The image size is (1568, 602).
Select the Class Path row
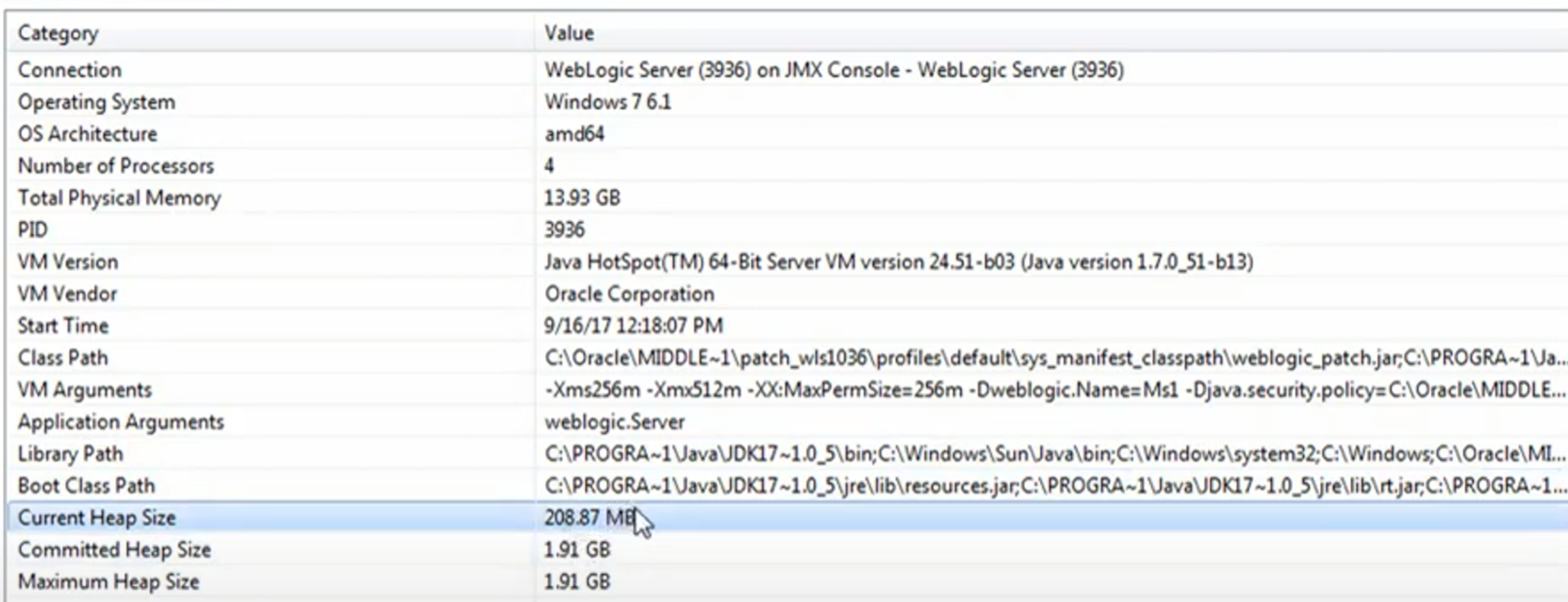coord(787,358)
